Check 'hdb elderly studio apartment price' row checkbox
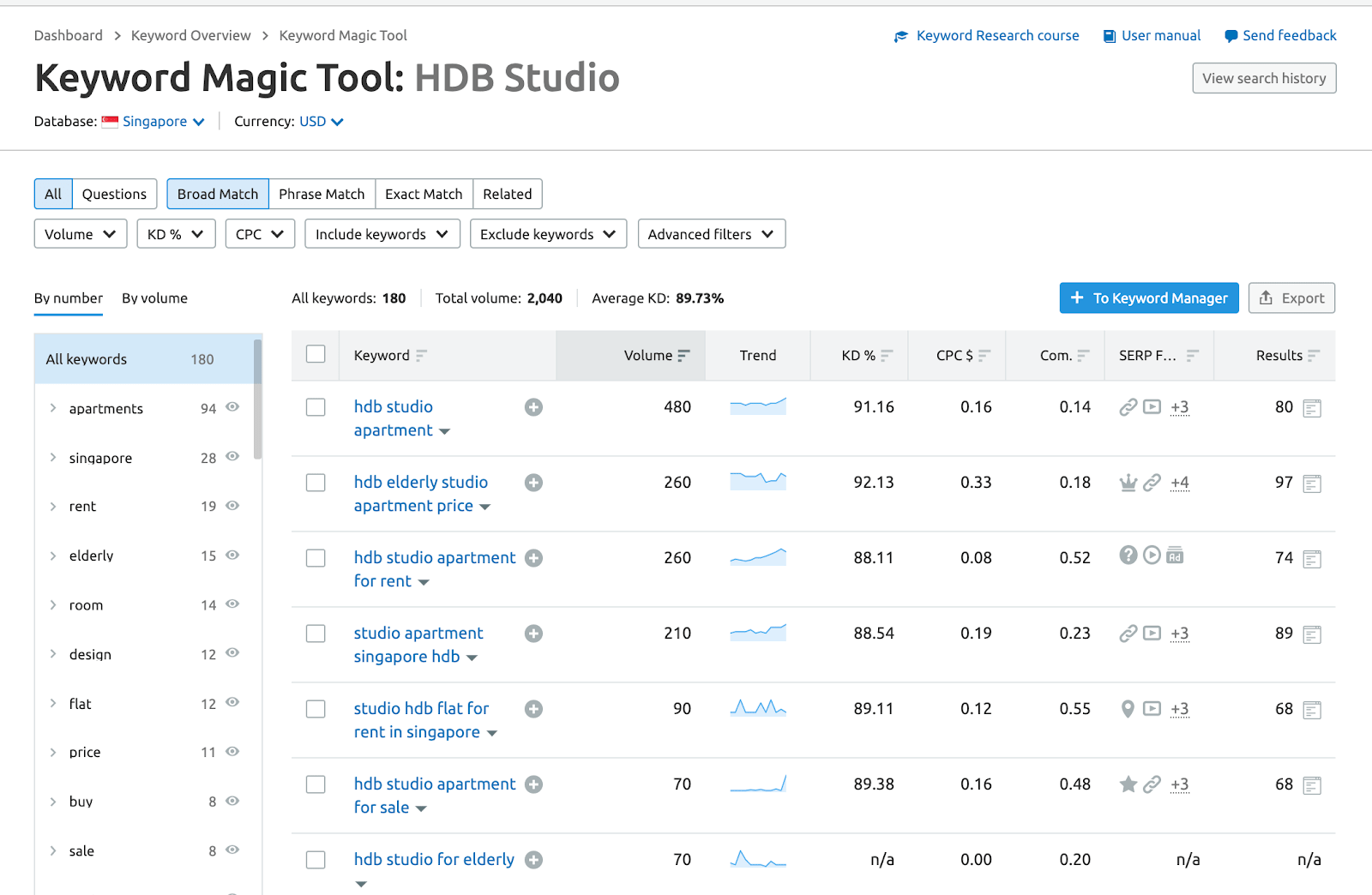 pyautogui.click(x=316, y=483)
